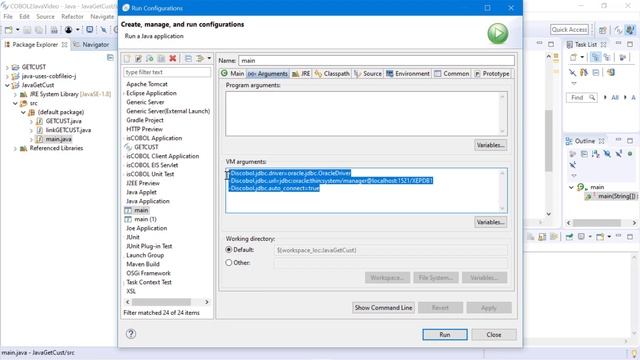Screen dimensions: 640x360
Task: Select linkGETCUST.java in Package Explorer
Action: coord(68,130)
